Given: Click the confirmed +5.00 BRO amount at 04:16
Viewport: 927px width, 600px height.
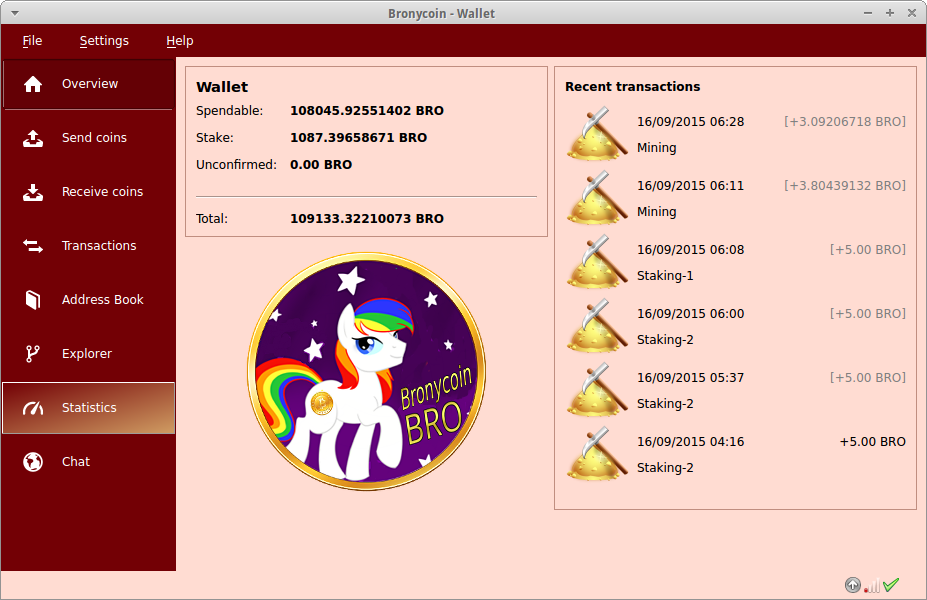Looking at the screenshot, I should click(x=873, y=442).
